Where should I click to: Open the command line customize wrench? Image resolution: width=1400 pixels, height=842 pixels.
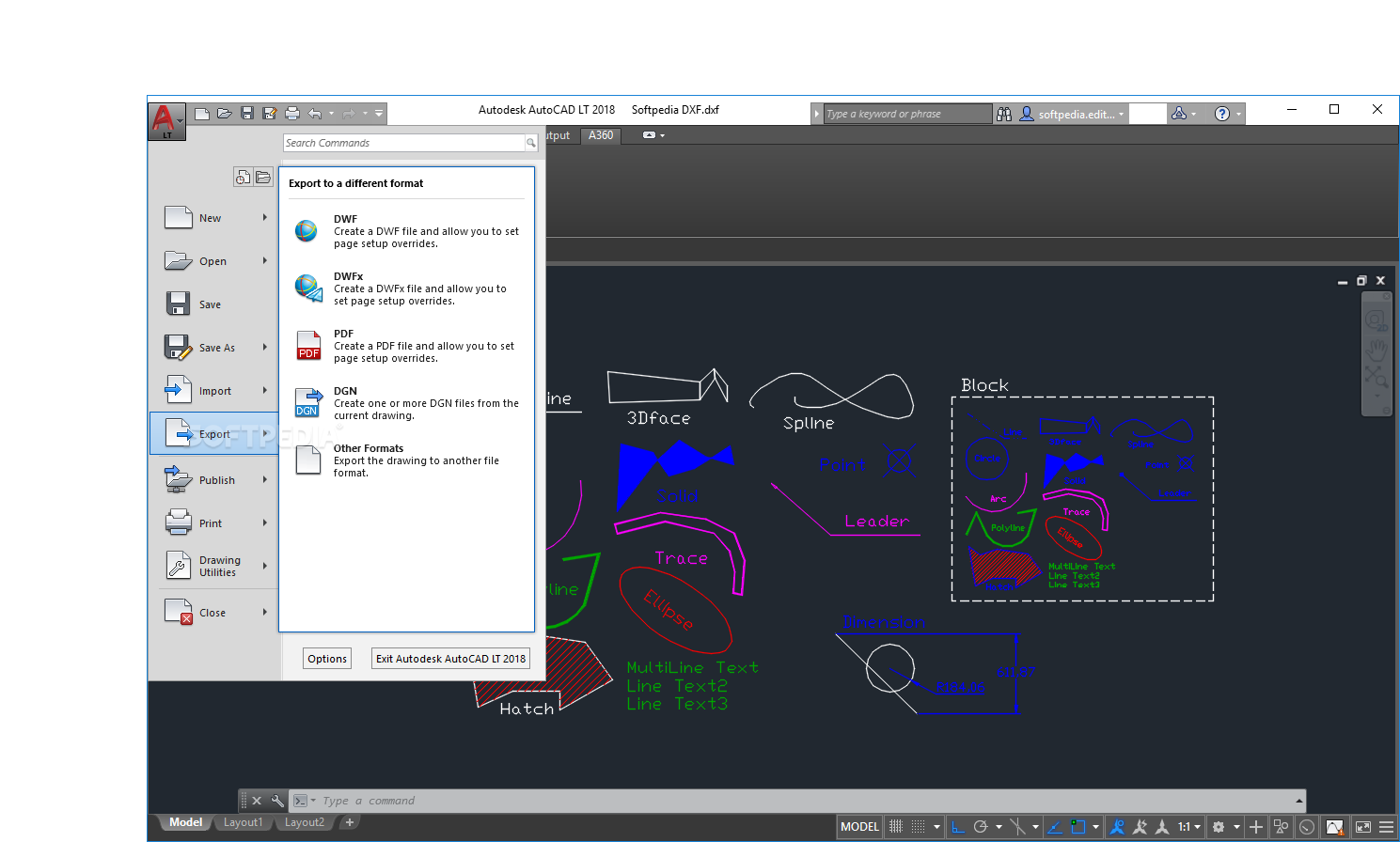pyautogui.click(x=277, y=801)
